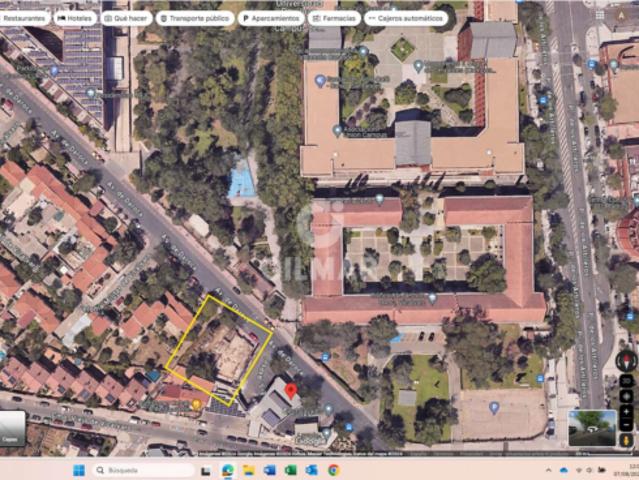Select the Hoteles category chip
The image size is (639, 480).
click(x=75, y=18)
